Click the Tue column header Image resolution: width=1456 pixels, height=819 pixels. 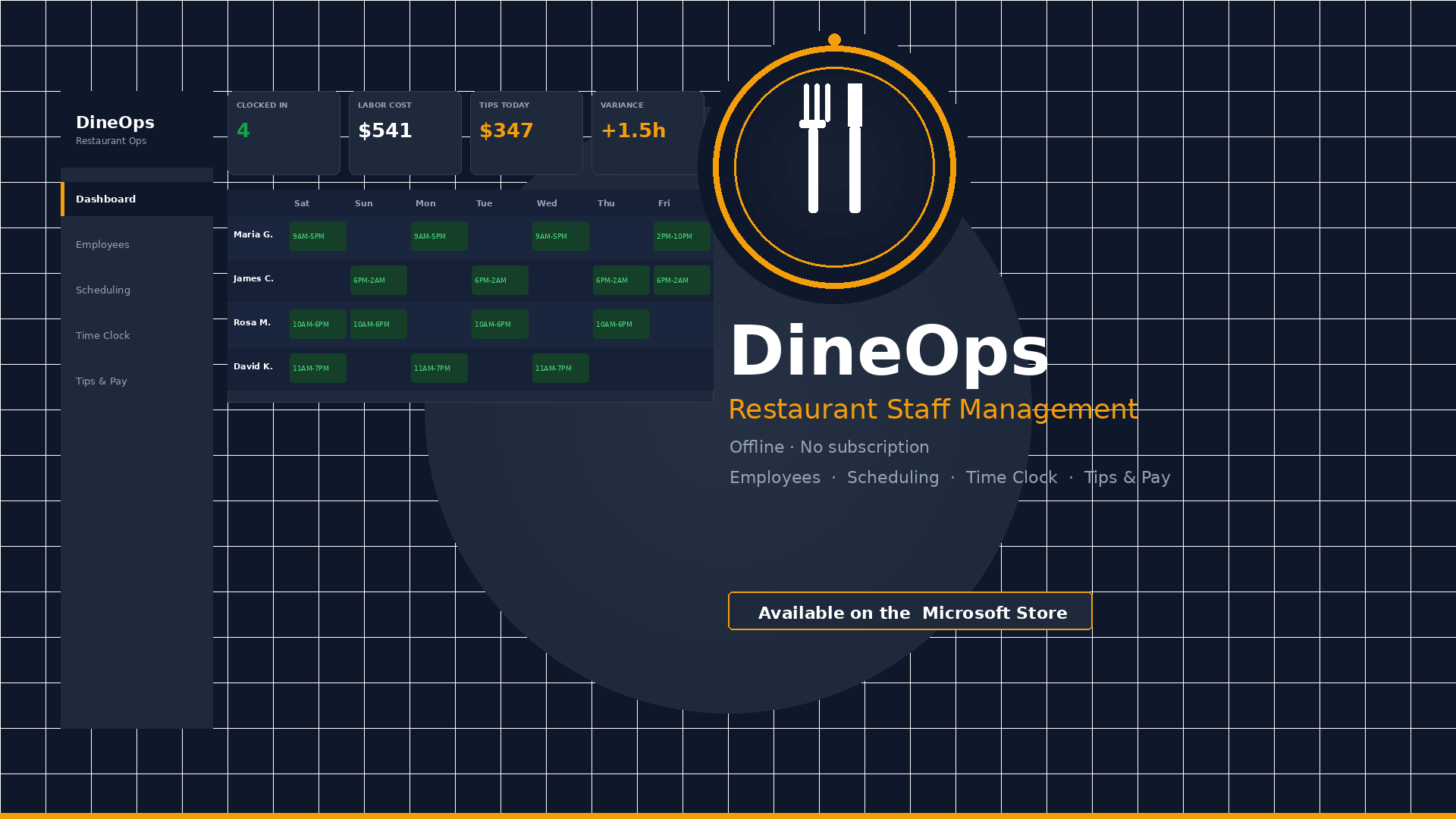(x=485, y=203)
